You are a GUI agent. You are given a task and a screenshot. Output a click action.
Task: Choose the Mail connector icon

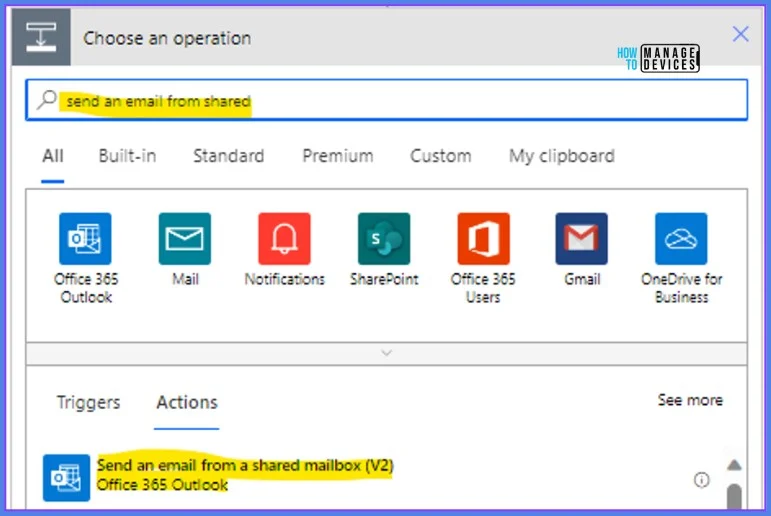tap(185, 239)
